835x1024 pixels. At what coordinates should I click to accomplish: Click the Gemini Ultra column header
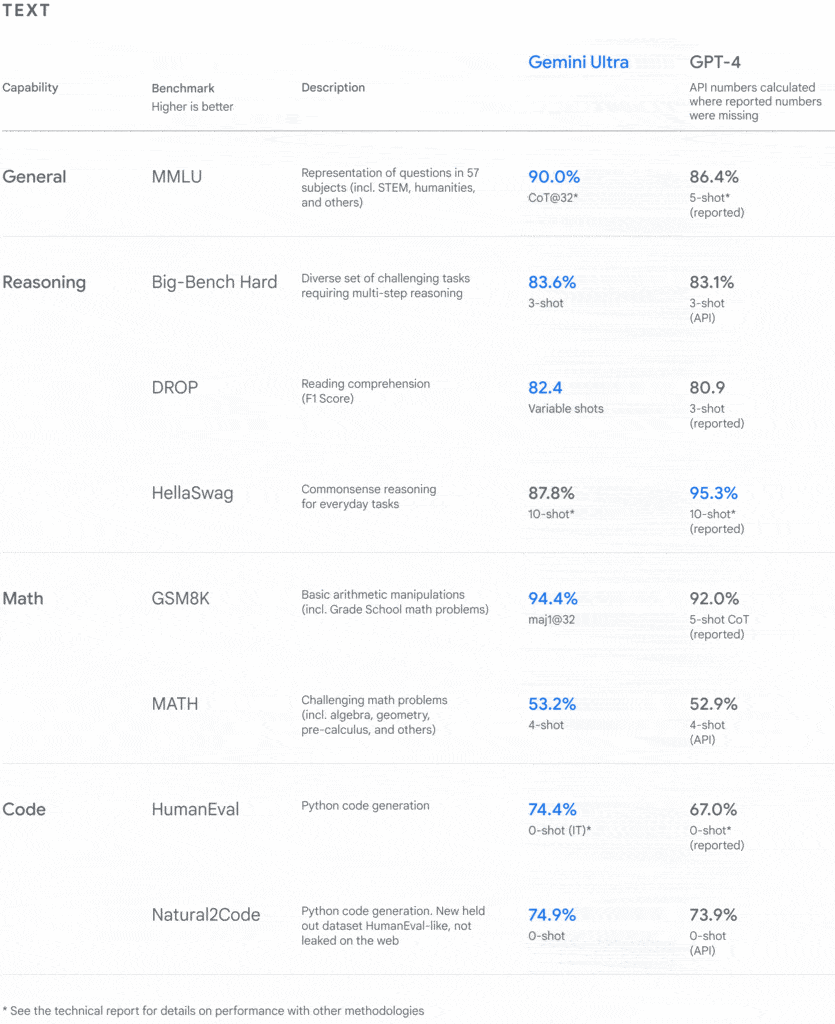pyautogui.click(x=578, y=62)
